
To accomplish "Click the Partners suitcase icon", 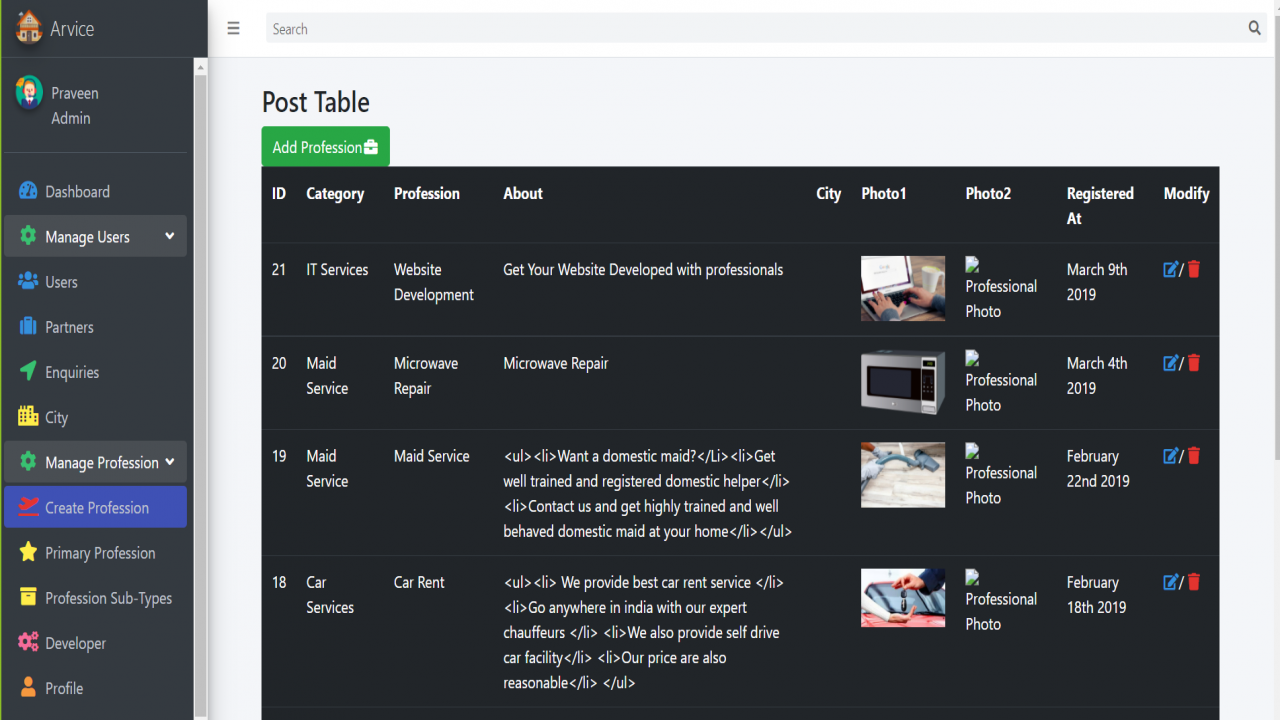I will pyautogui.click(x=28, y=327).
